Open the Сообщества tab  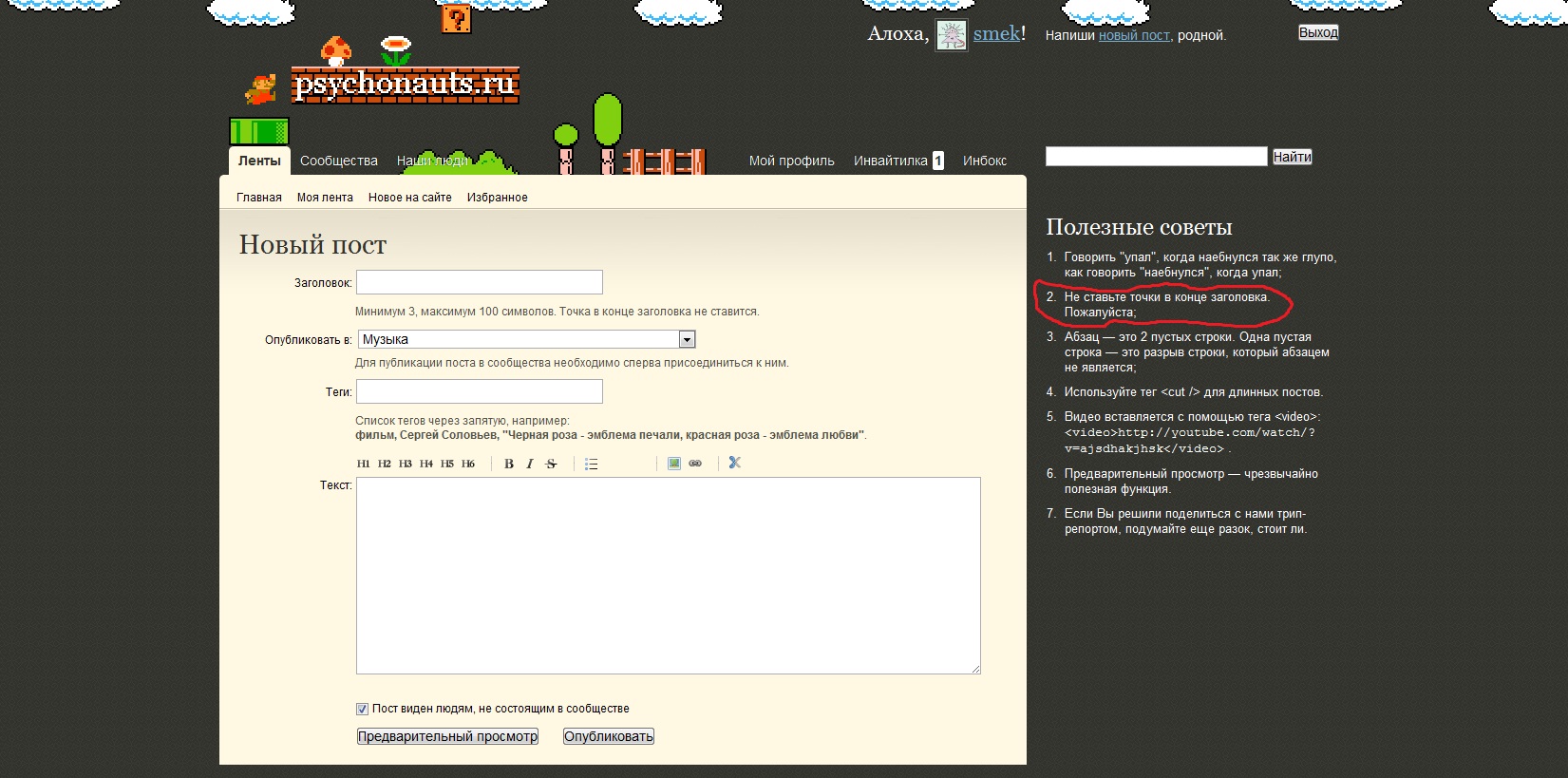339,161
